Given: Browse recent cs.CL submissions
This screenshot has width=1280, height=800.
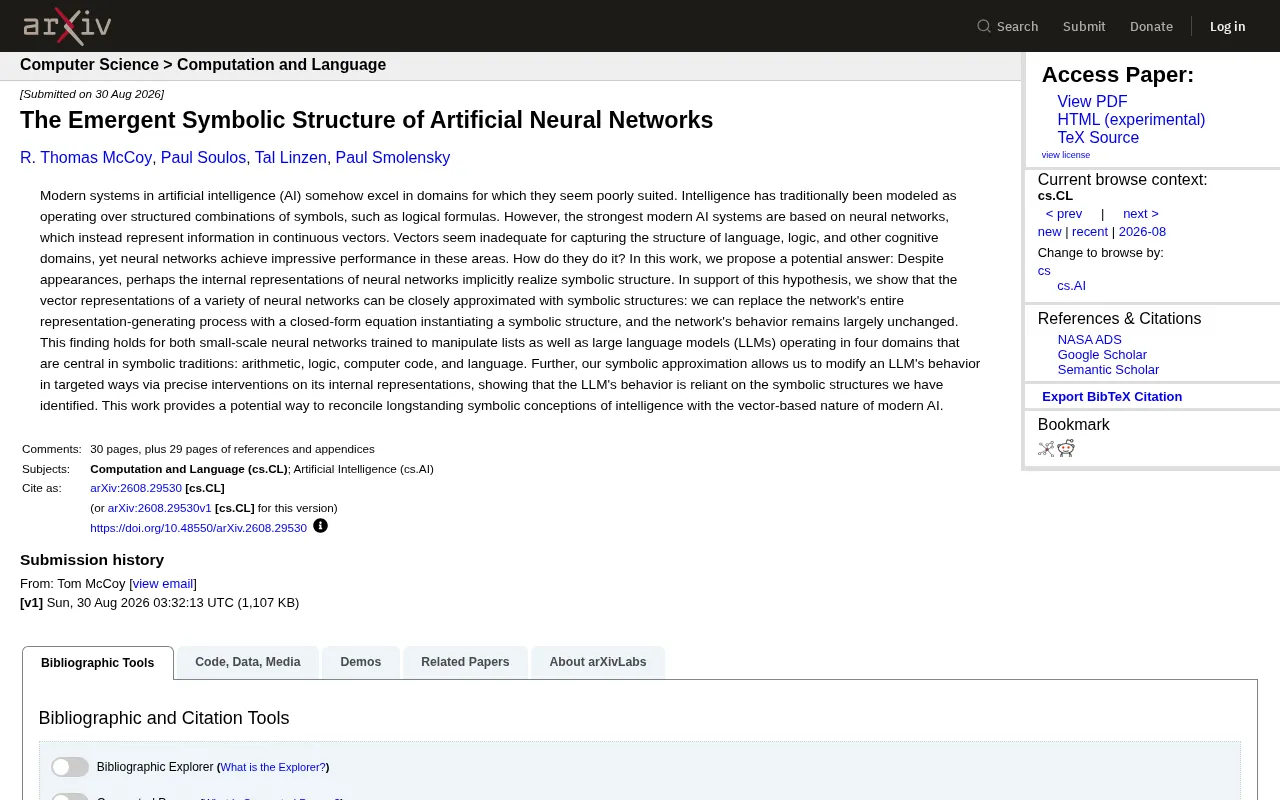Looking at the screenshot, I should click(1090, 232).
